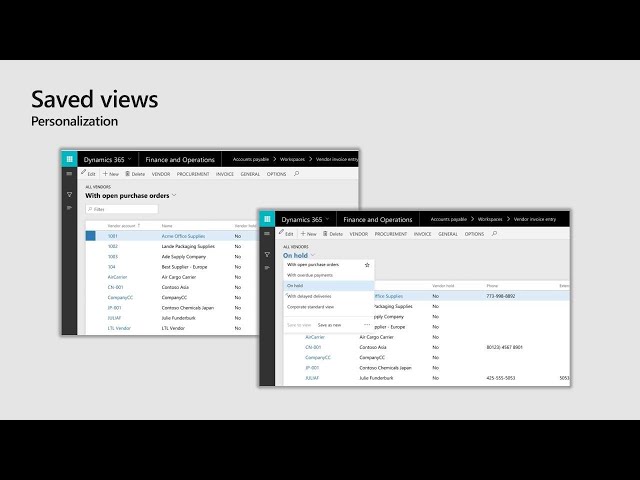Select With overdue payments view

tap(310, 275)
